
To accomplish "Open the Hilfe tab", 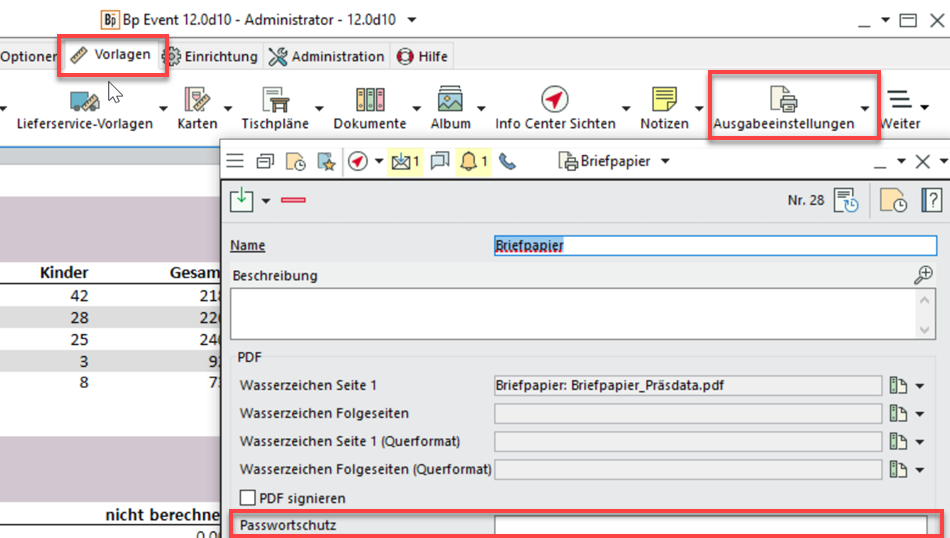I will (x=422, y=57).
